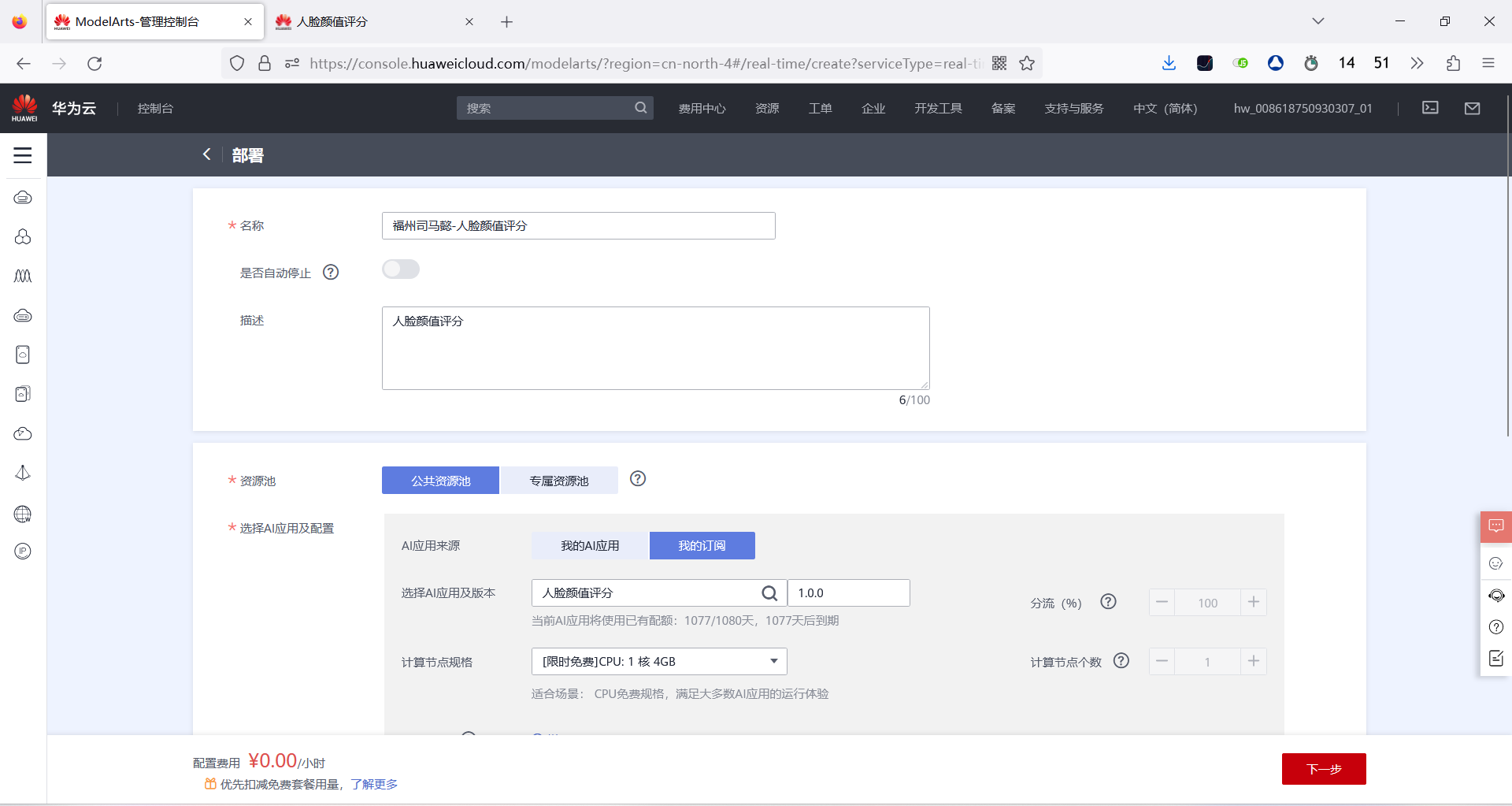Image resolution: width=1512 pixels, height=806 pixels.
Task: Show help for 计算节点个数
Action: [1121, 661]
